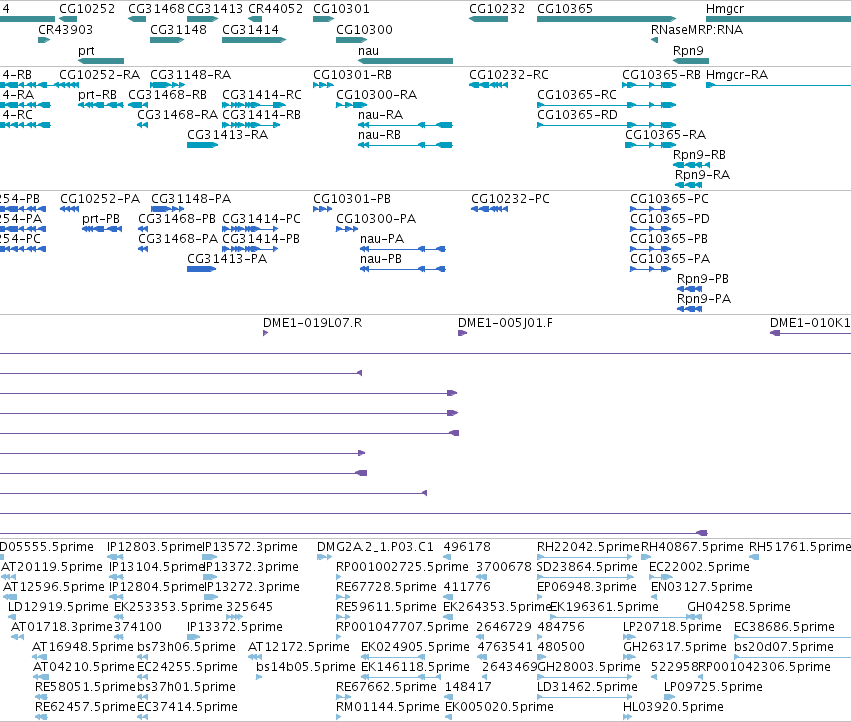The image size is (851, 722).
Task: Select the DME1-005J01.F clone label
Action: tap(505, 323)
